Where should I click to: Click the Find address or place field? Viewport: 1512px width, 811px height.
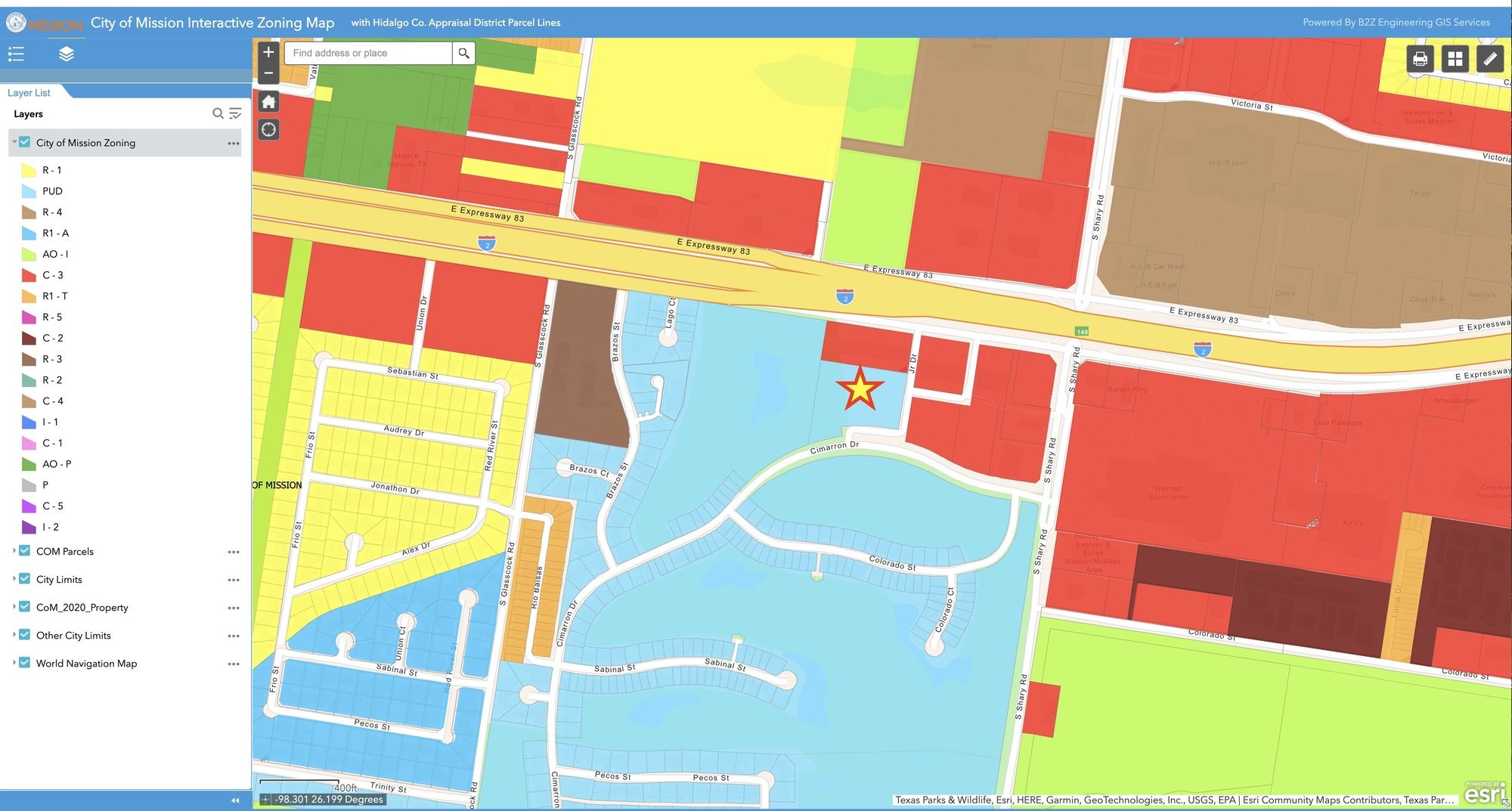click(x=368, y=53)
